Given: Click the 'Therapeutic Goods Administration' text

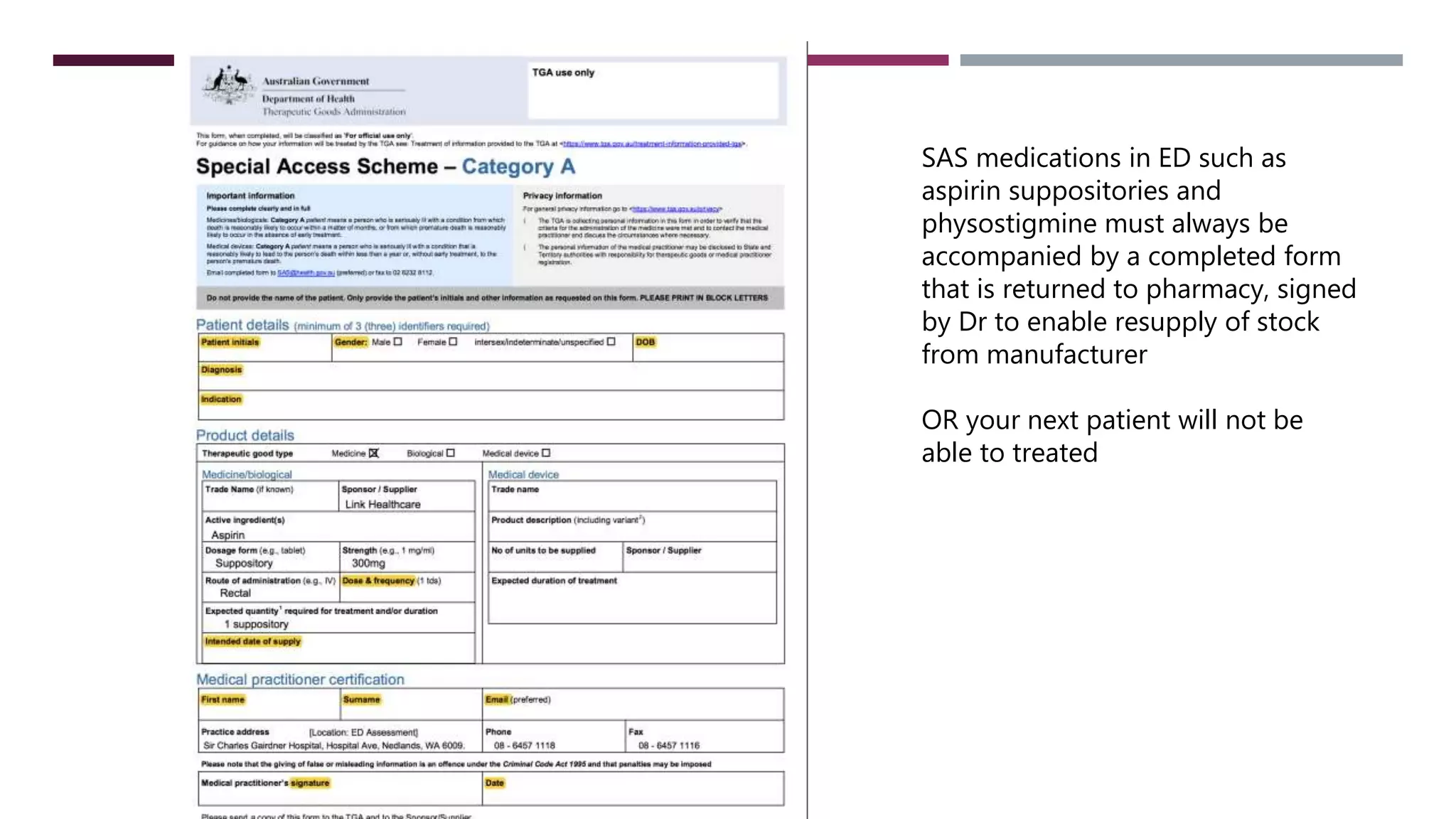Looking at the screenshot, I should 334,112.
